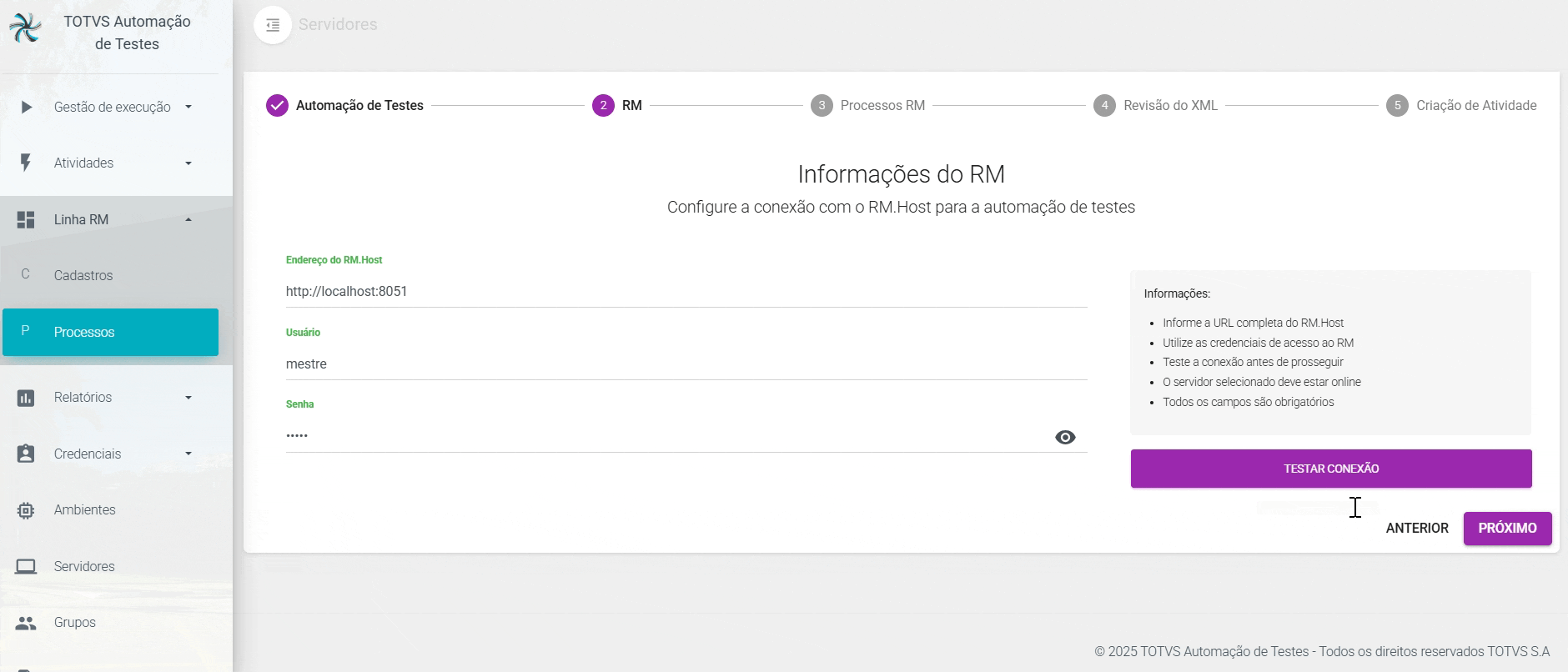Click 'Todos os campos são obrigatórios' tip
The height and width of the screenshot is (672, 1568).
pyautogui.click(x=1249, y=403)
